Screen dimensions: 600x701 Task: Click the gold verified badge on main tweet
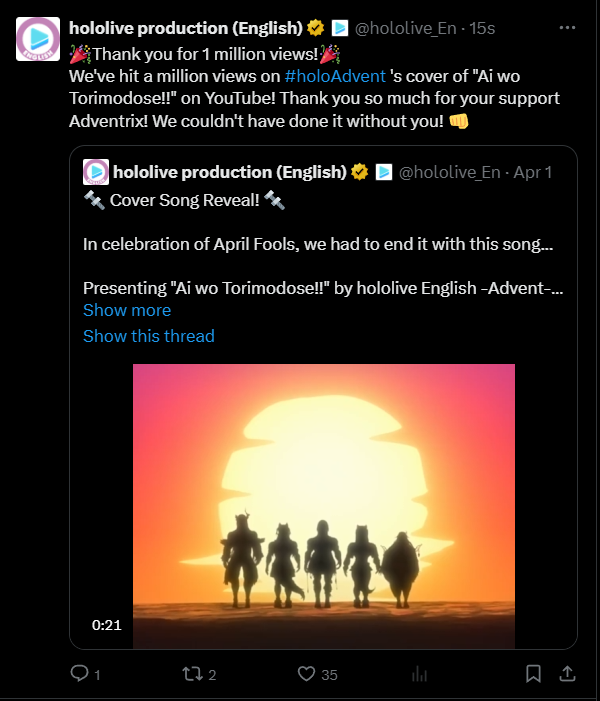click(315, 28)
